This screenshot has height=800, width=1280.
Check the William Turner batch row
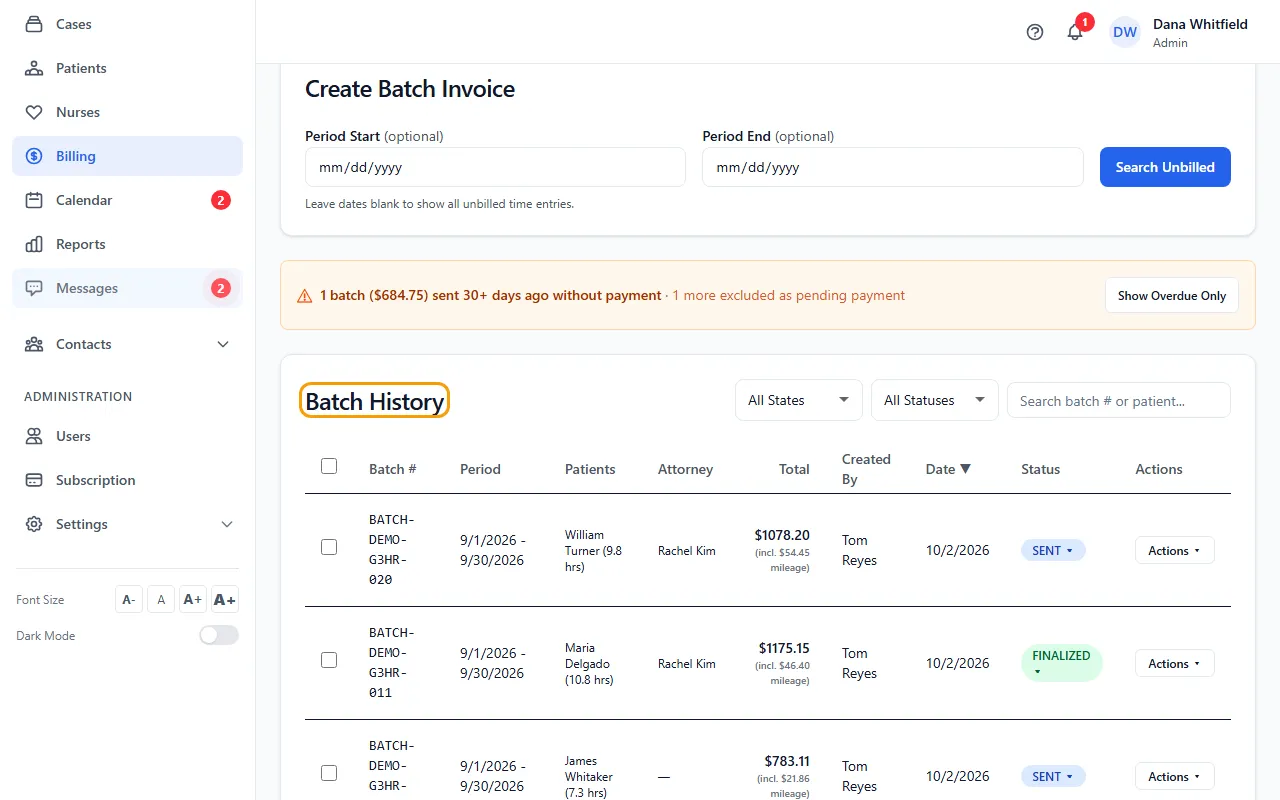coord(329,547)
